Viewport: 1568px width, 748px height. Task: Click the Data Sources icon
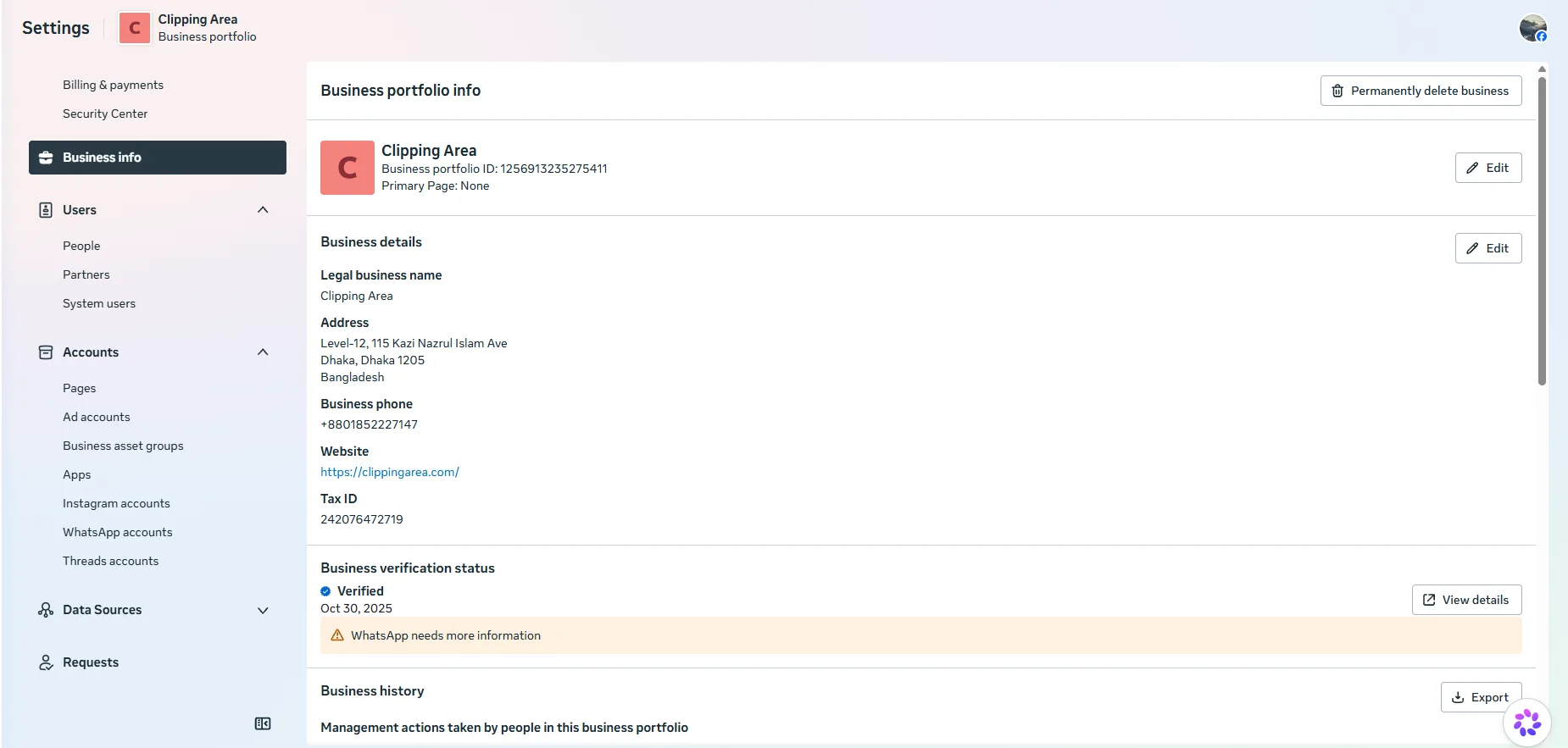(46, 610)
